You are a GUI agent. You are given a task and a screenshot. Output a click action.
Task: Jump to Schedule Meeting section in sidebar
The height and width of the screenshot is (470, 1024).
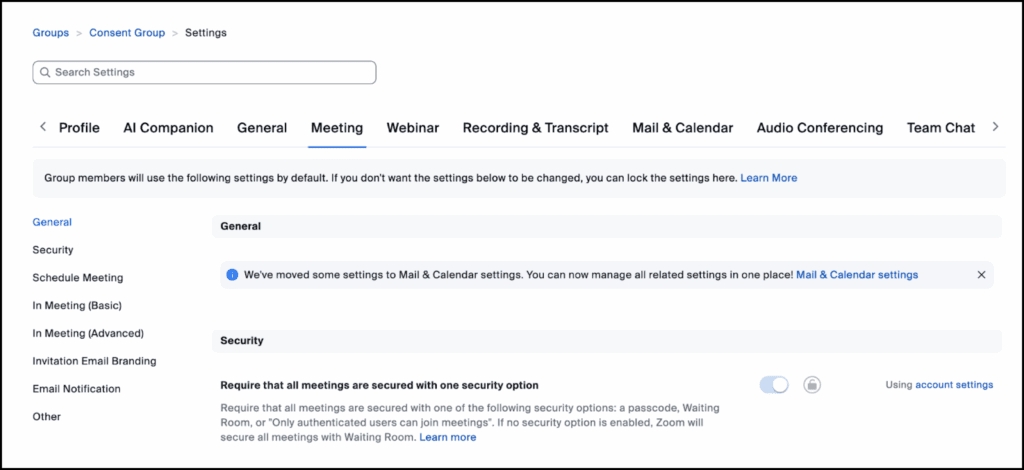coord(78,278)
